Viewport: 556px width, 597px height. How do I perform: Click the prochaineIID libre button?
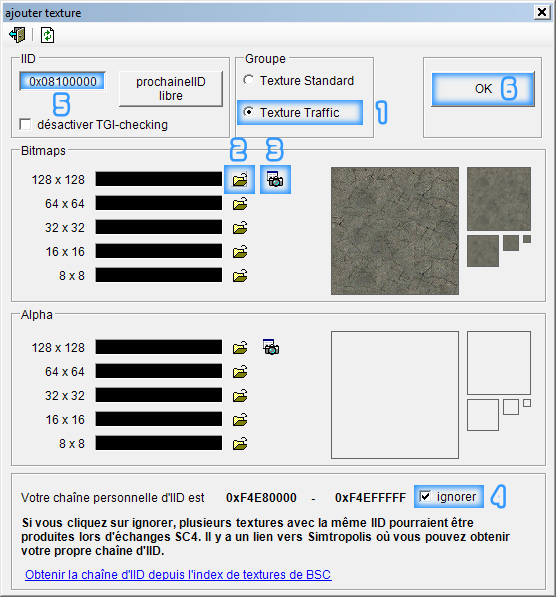171,89
